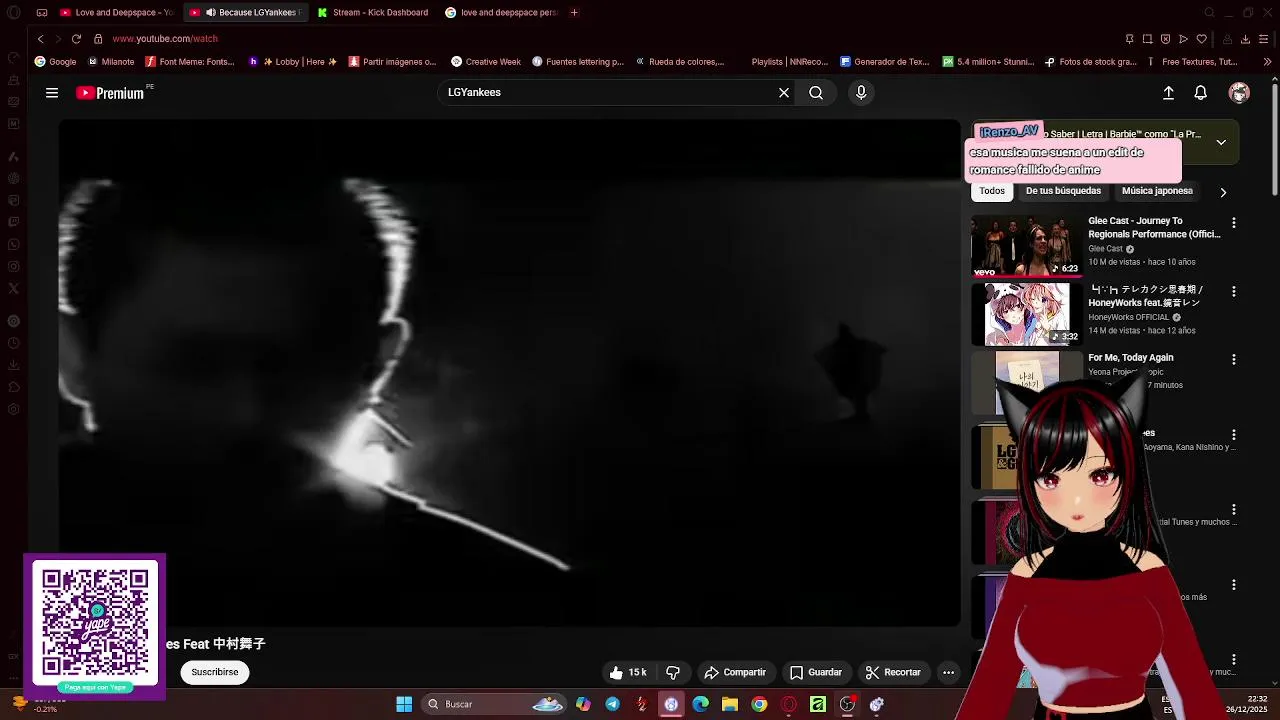Open the ad blocker shield icon
Viewport: 1280px width, 720px height.
[1165, 39]
